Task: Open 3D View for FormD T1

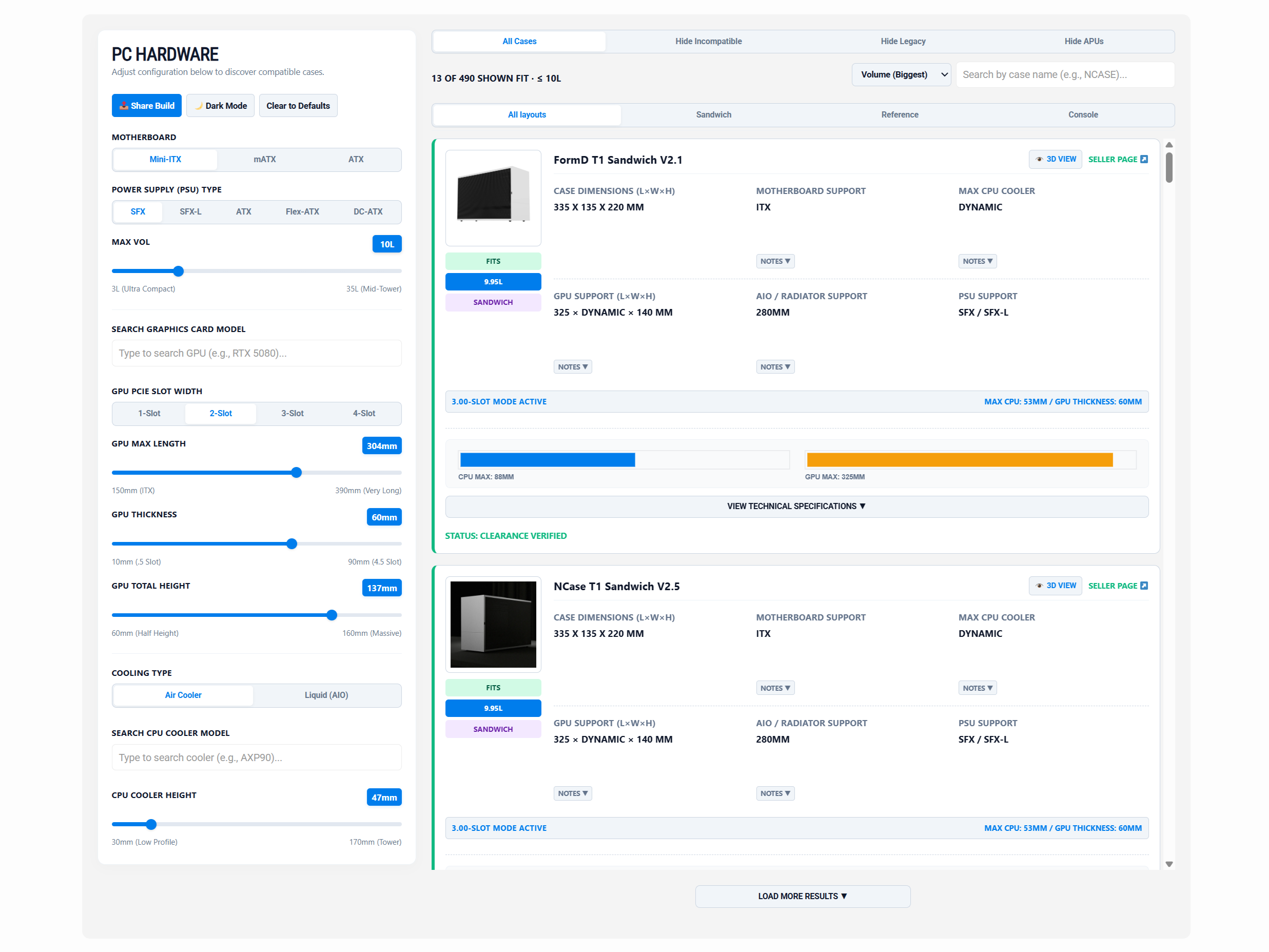Action: pyautogui.click(x=1055, y=159)
